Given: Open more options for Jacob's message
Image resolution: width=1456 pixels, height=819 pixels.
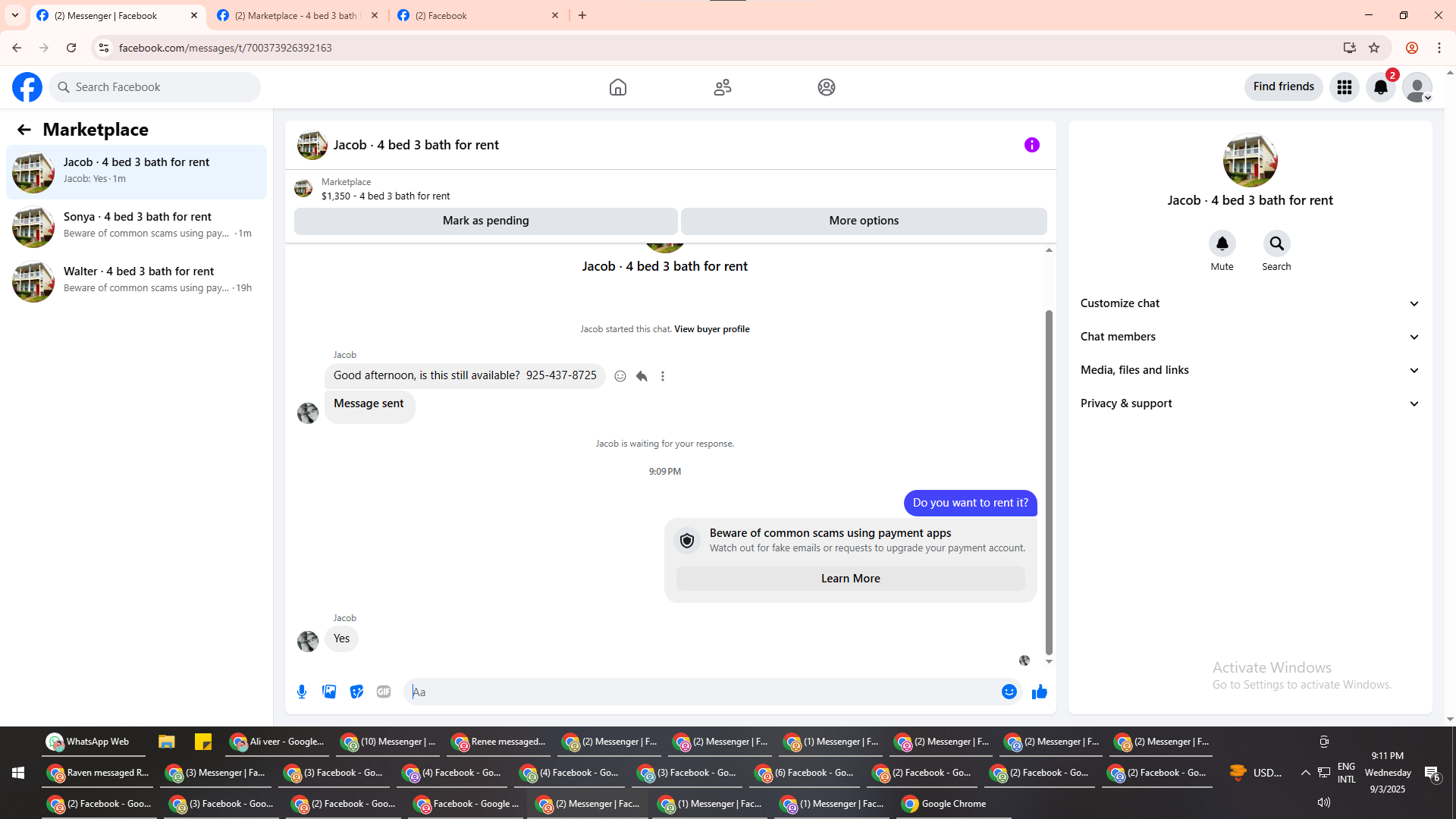Looking at the screenshot, I should pyautogui.click(x=663, y=376).
